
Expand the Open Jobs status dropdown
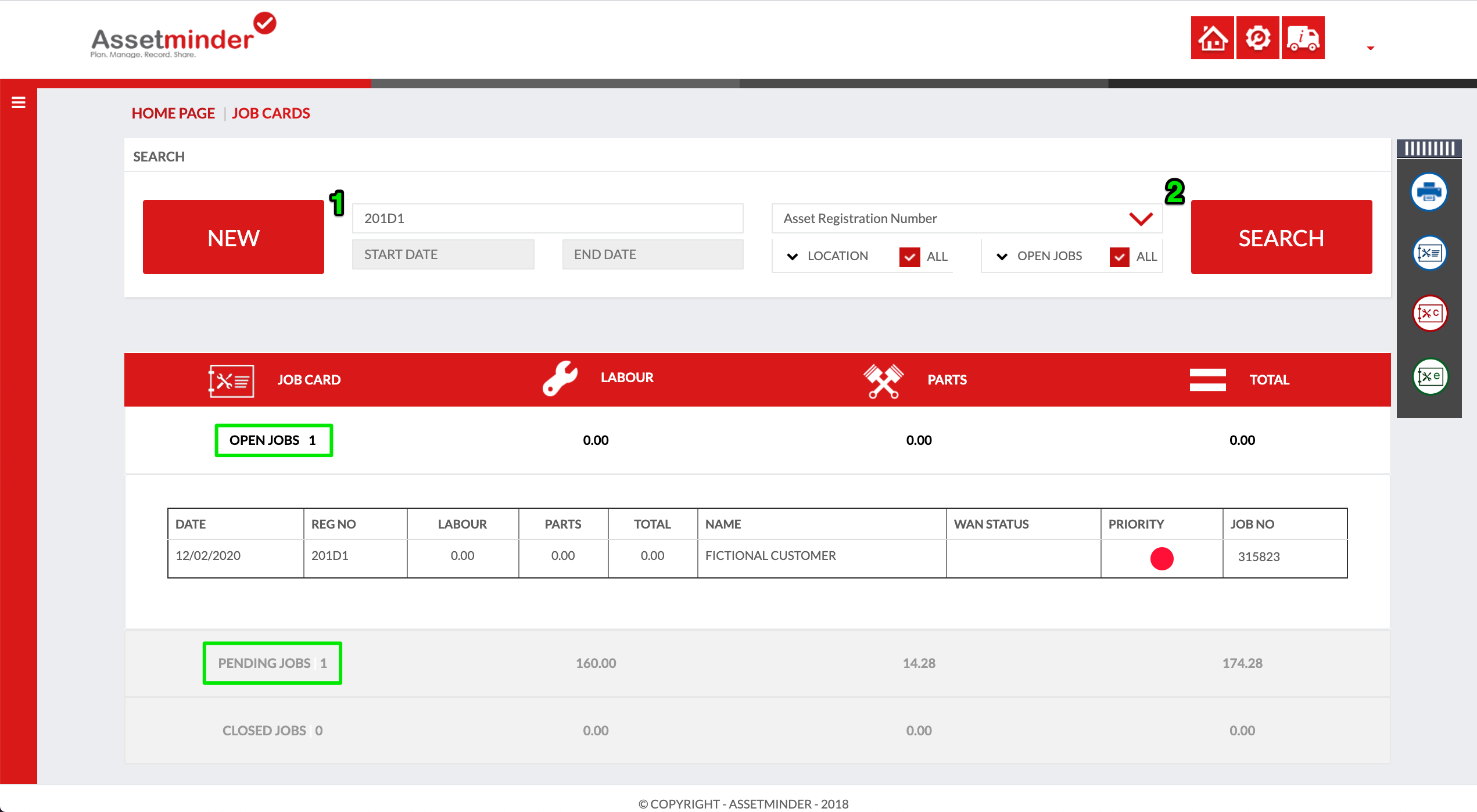click(1002, 256)
